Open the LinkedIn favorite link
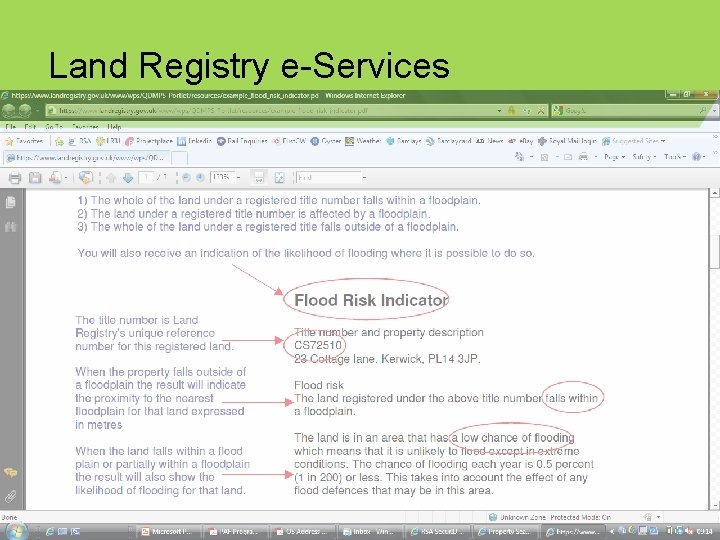The image size is (720, 540). click(x=194, y=141)
